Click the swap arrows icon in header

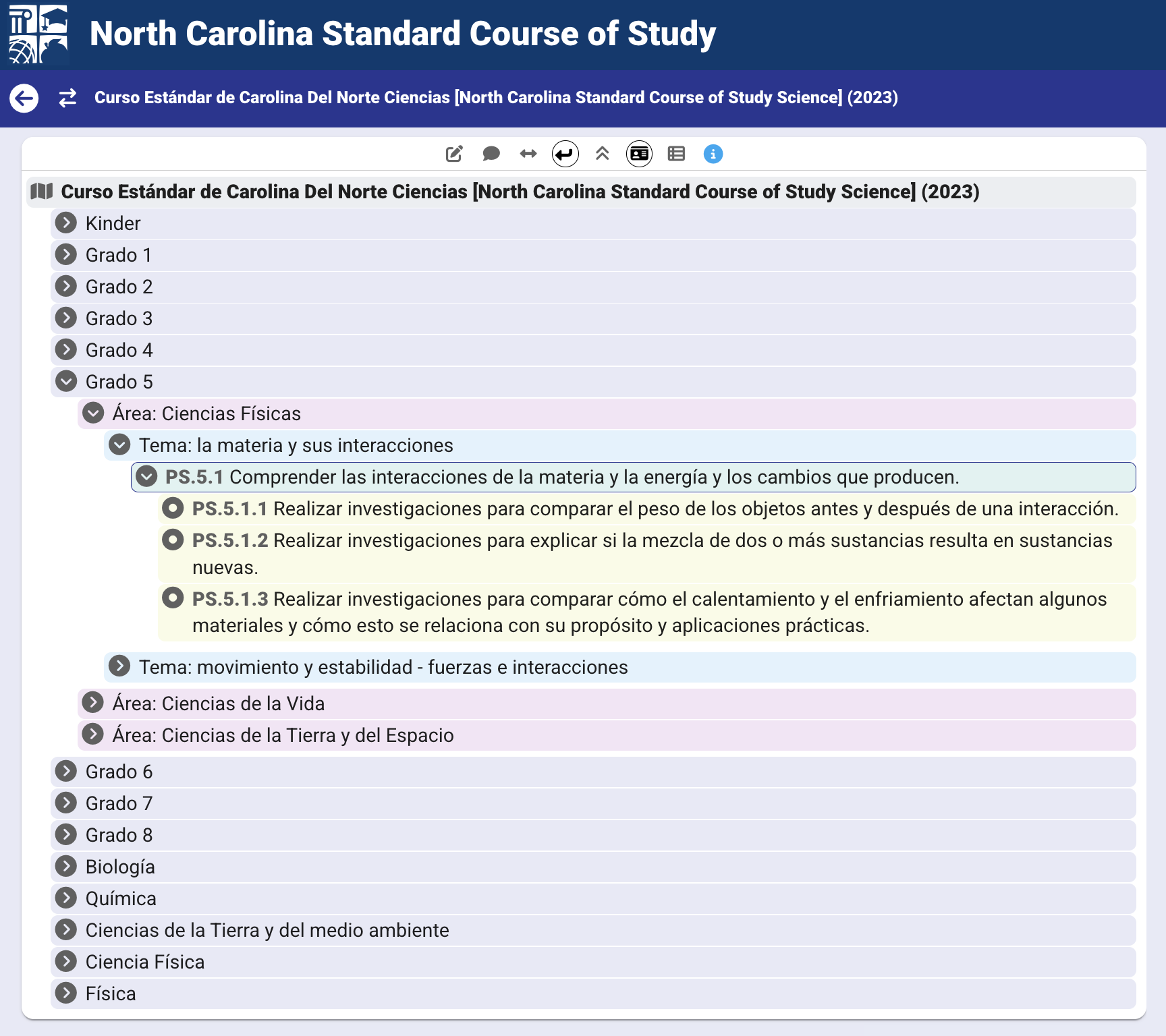(67, 98)
